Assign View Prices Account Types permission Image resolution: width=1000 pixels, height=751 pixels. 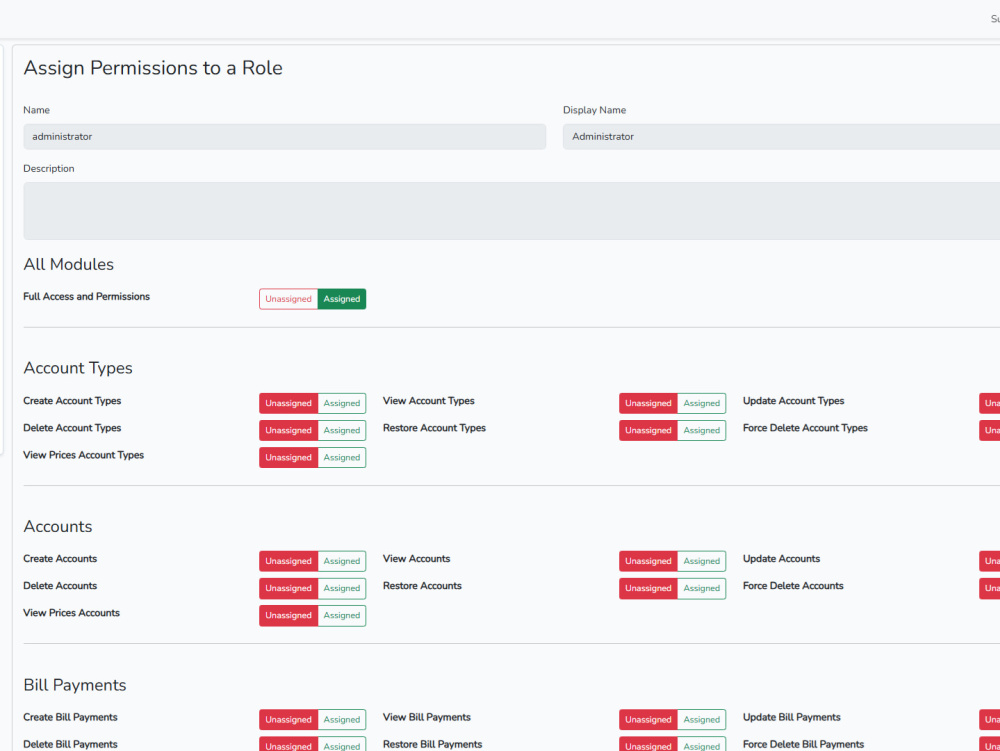pyautogui.click(x=342, y=458)
